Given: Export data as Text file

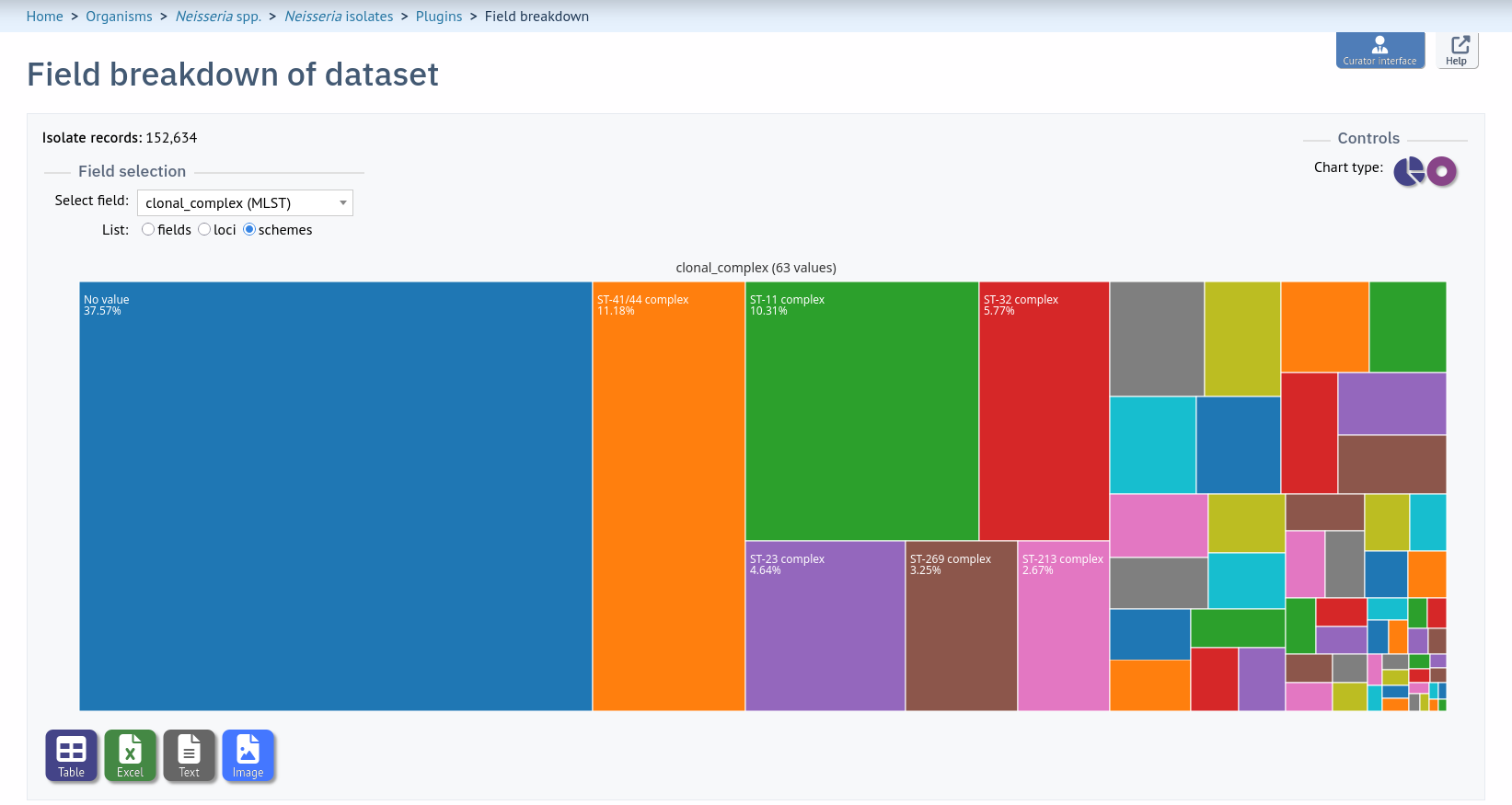Looking at the screenshot, I should pos(189,755).
